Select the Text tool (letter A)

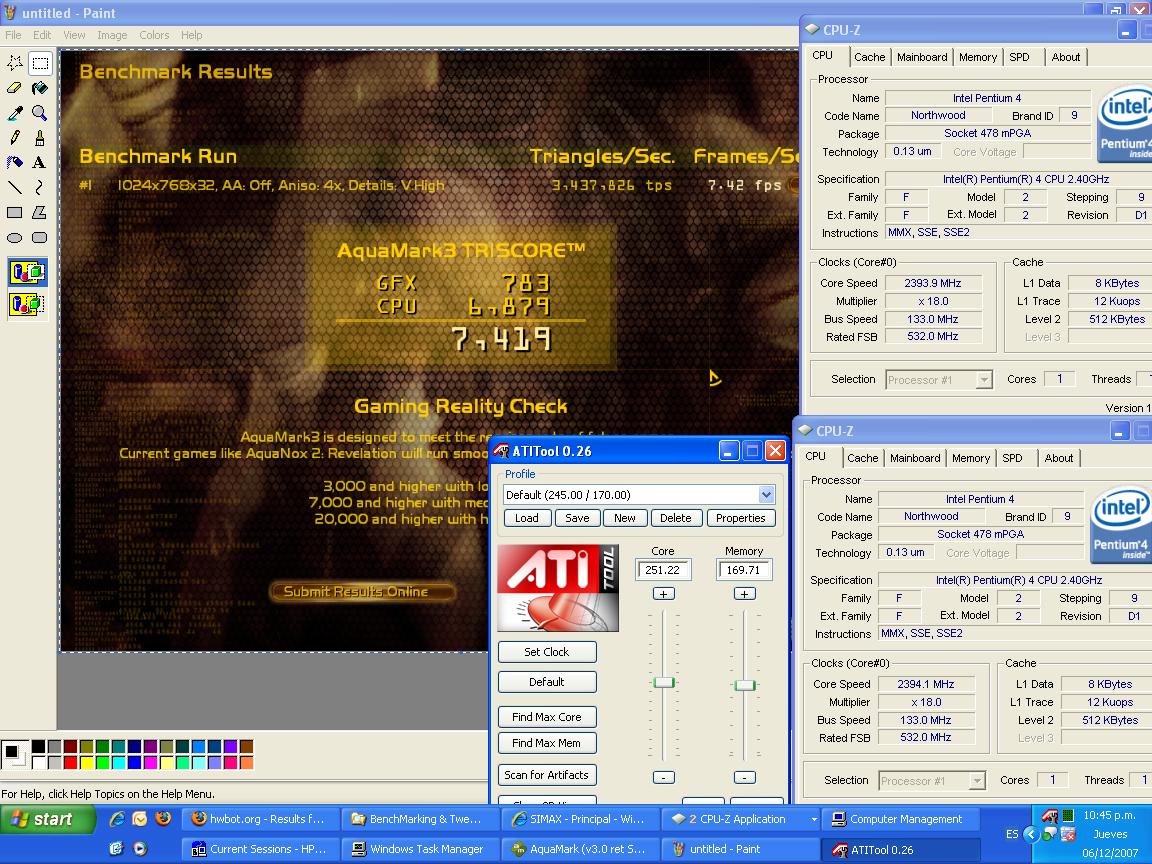point(40,162)
